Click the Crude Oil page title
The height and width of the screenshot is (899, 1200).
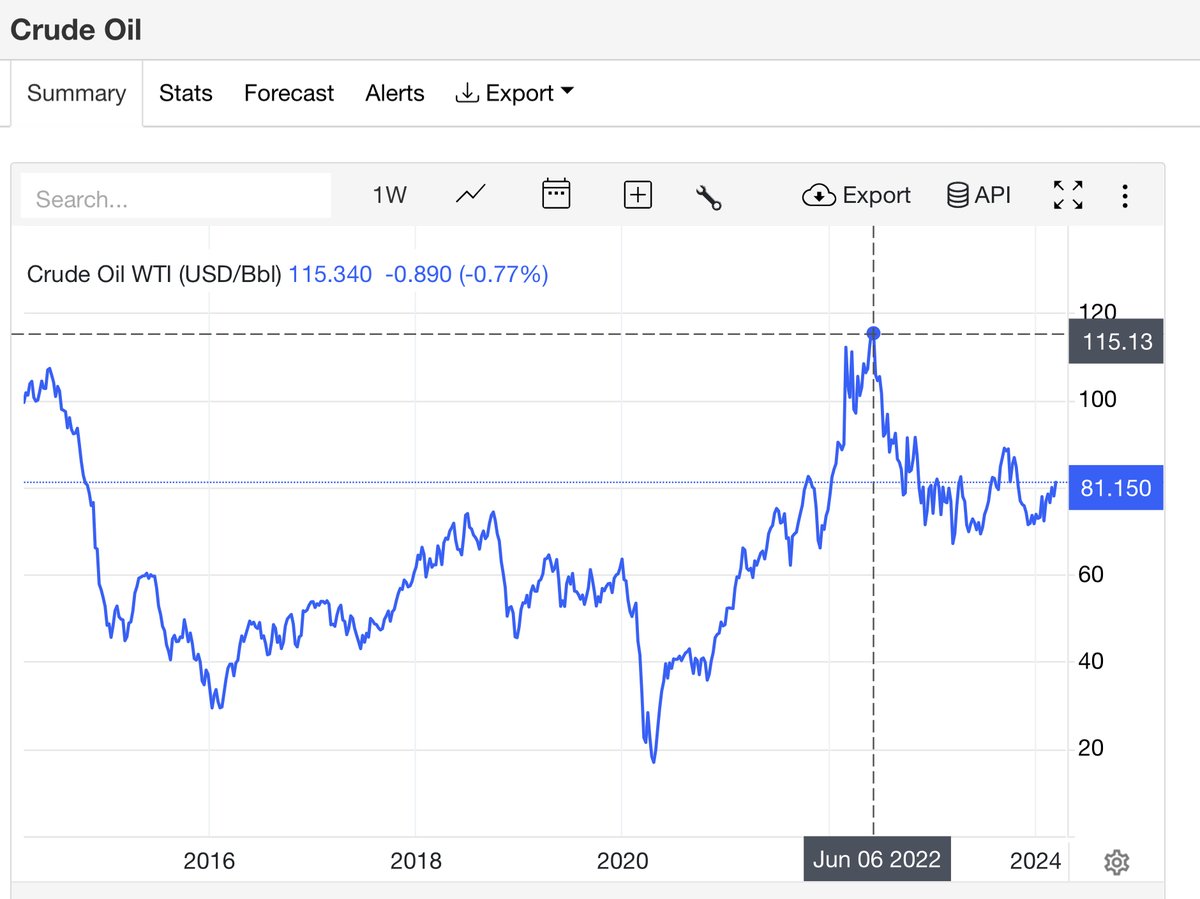tap(76, 29)
